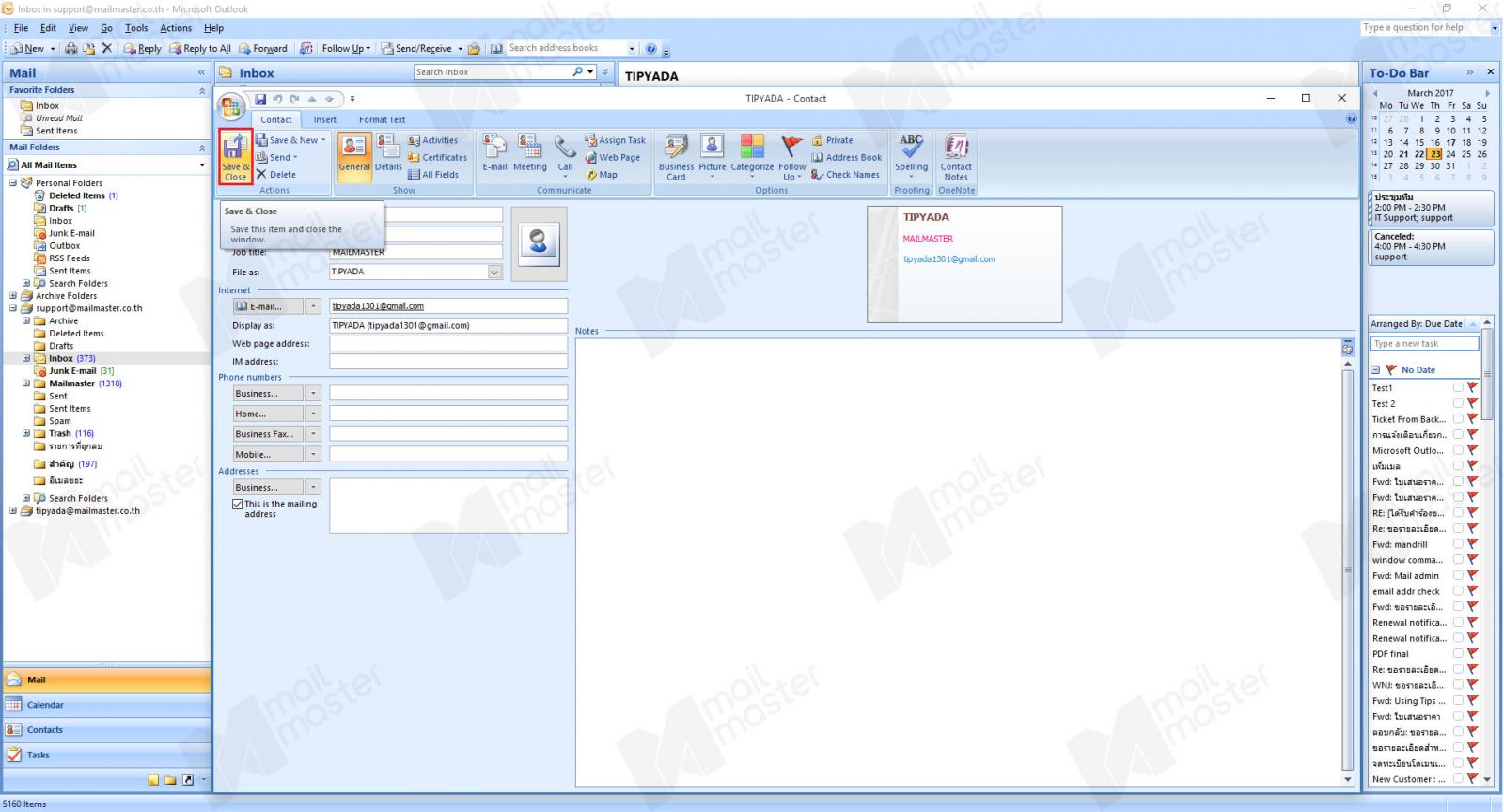
Task: Mark 'window comma...' task complete
Action: point(1458,559)
